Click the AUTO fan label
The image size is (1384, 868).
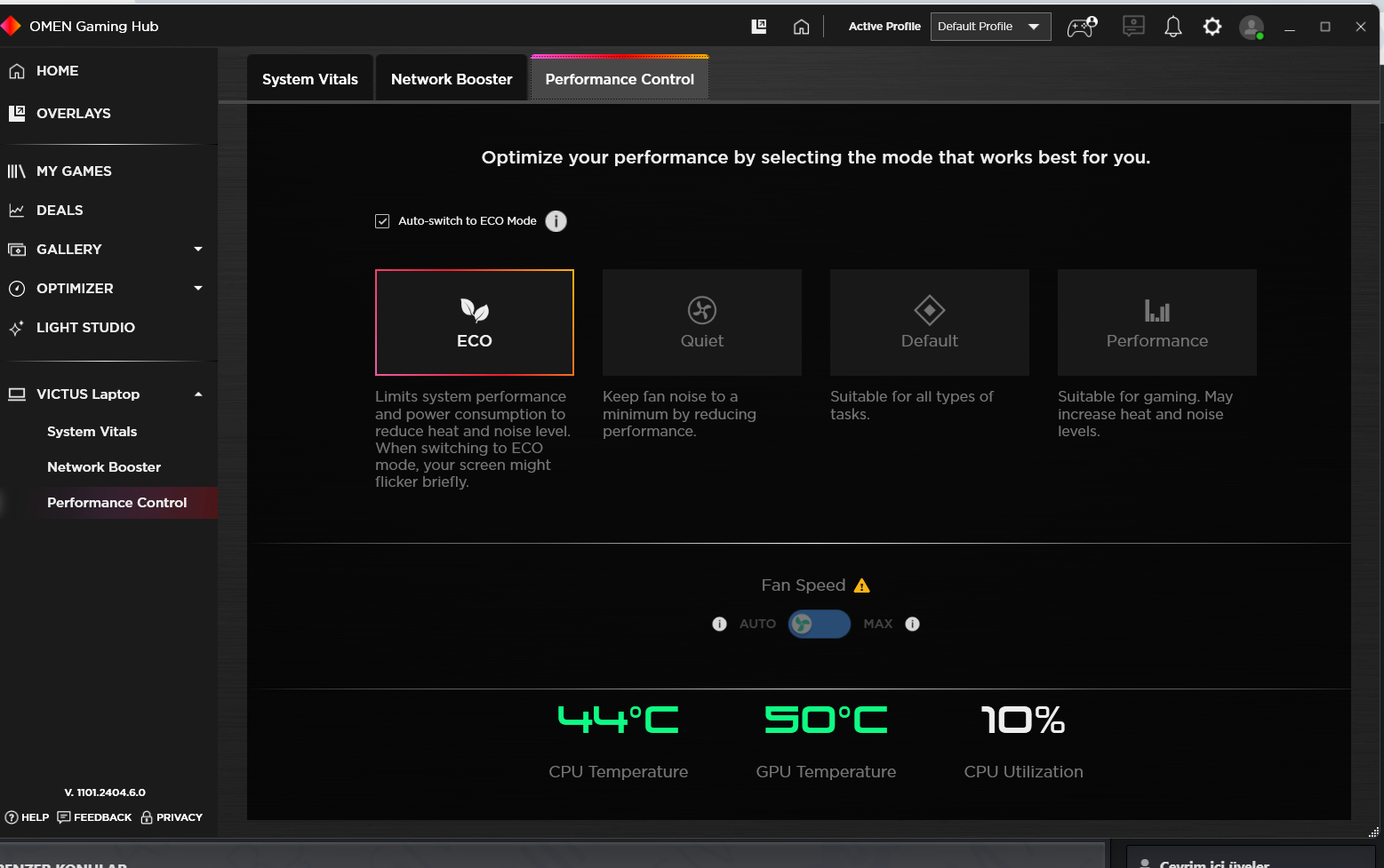[757, 624]
